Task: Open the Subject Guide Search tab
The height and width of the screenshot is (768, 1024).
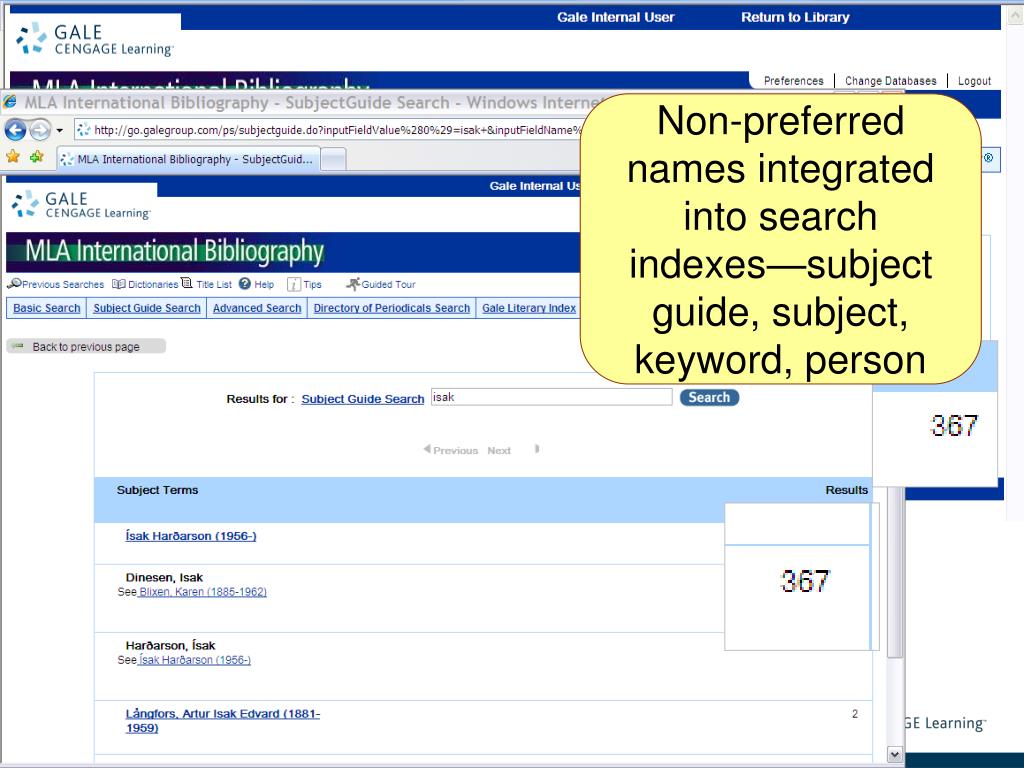Action: pyautogui.click(x=147, y=308)
